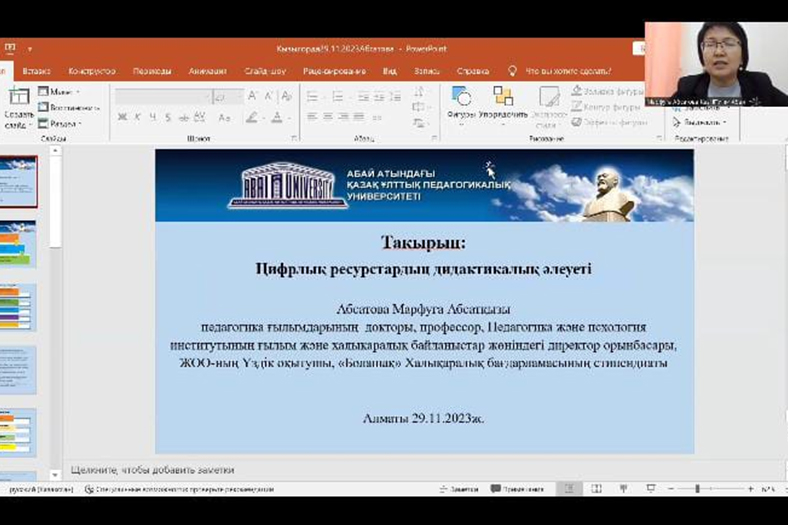
Task: Open the Раздел (Section) dropdown
Action: tap(62, 123)
